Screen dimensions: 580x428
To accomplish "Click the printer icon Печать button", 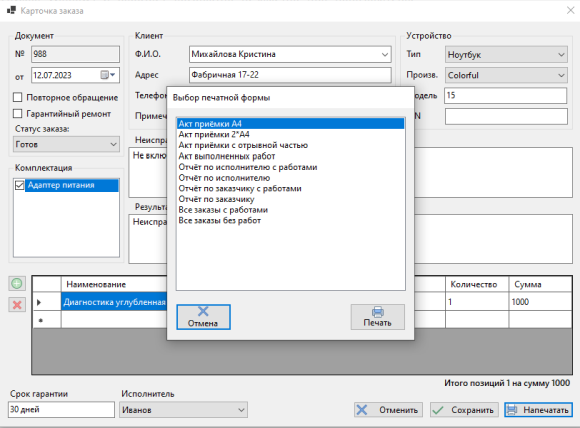I will [378, 317].
